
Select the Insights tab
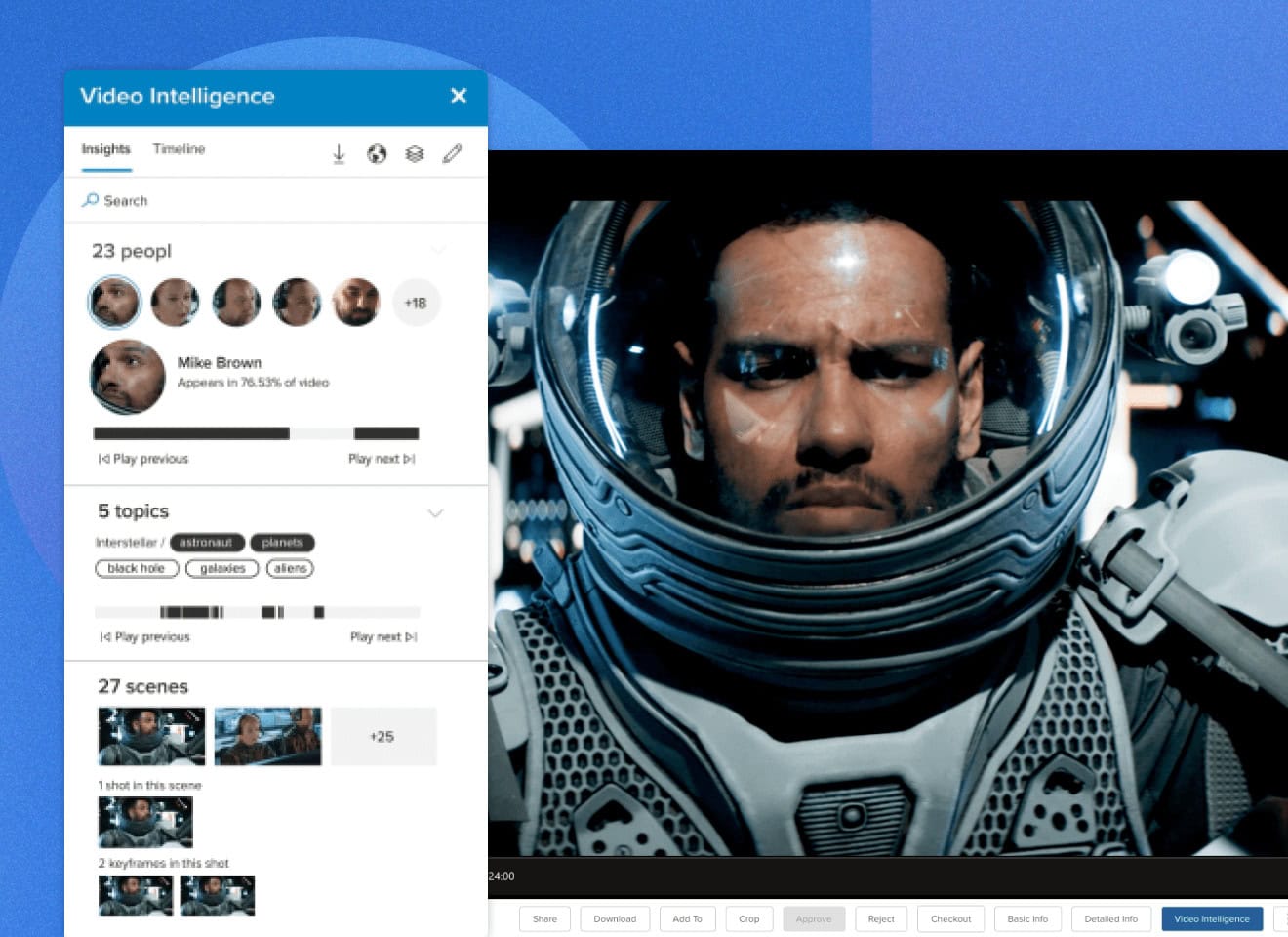point(105,149)
